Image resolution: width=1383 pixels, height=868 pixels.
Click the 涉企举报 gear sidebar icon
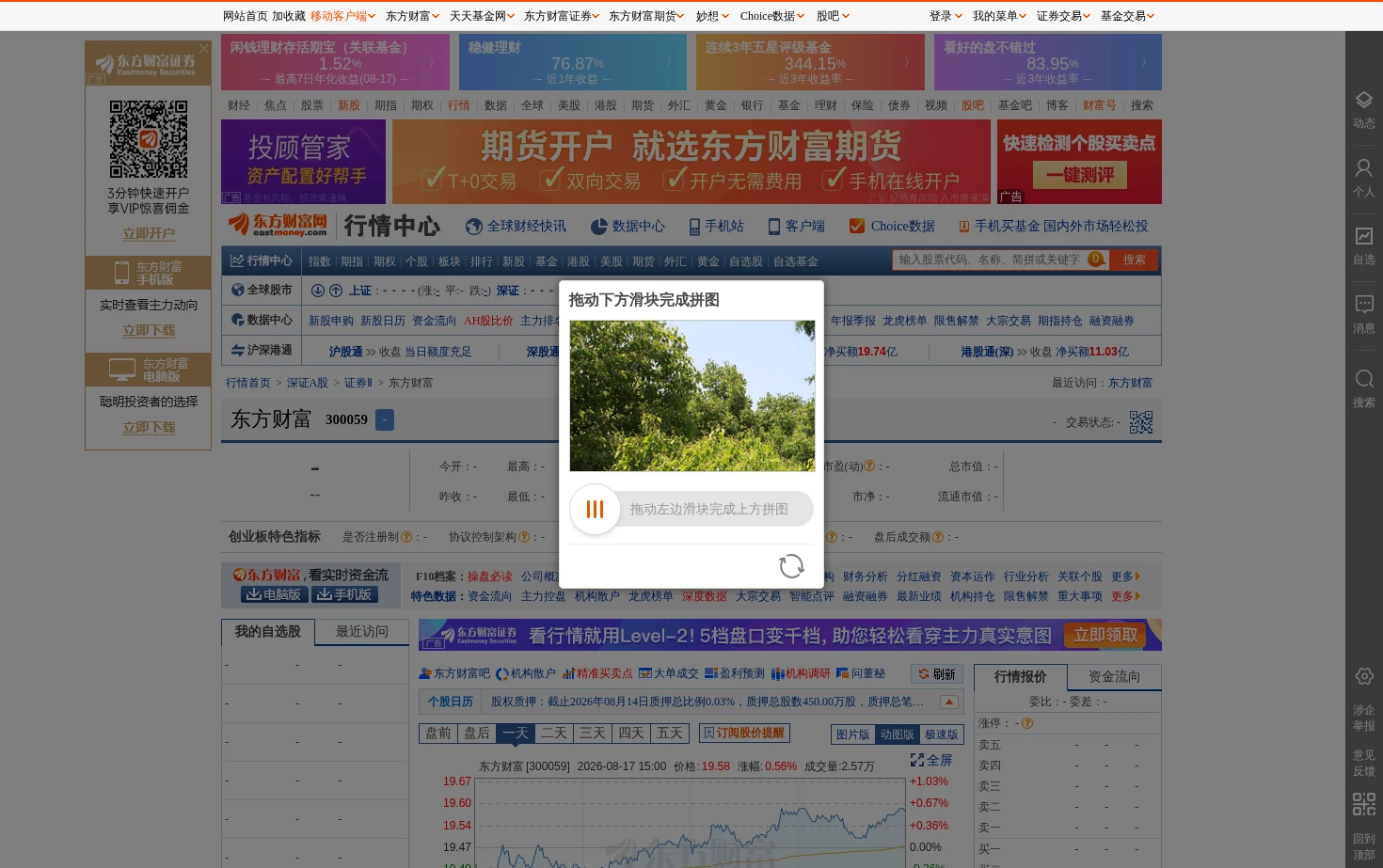1363,676
